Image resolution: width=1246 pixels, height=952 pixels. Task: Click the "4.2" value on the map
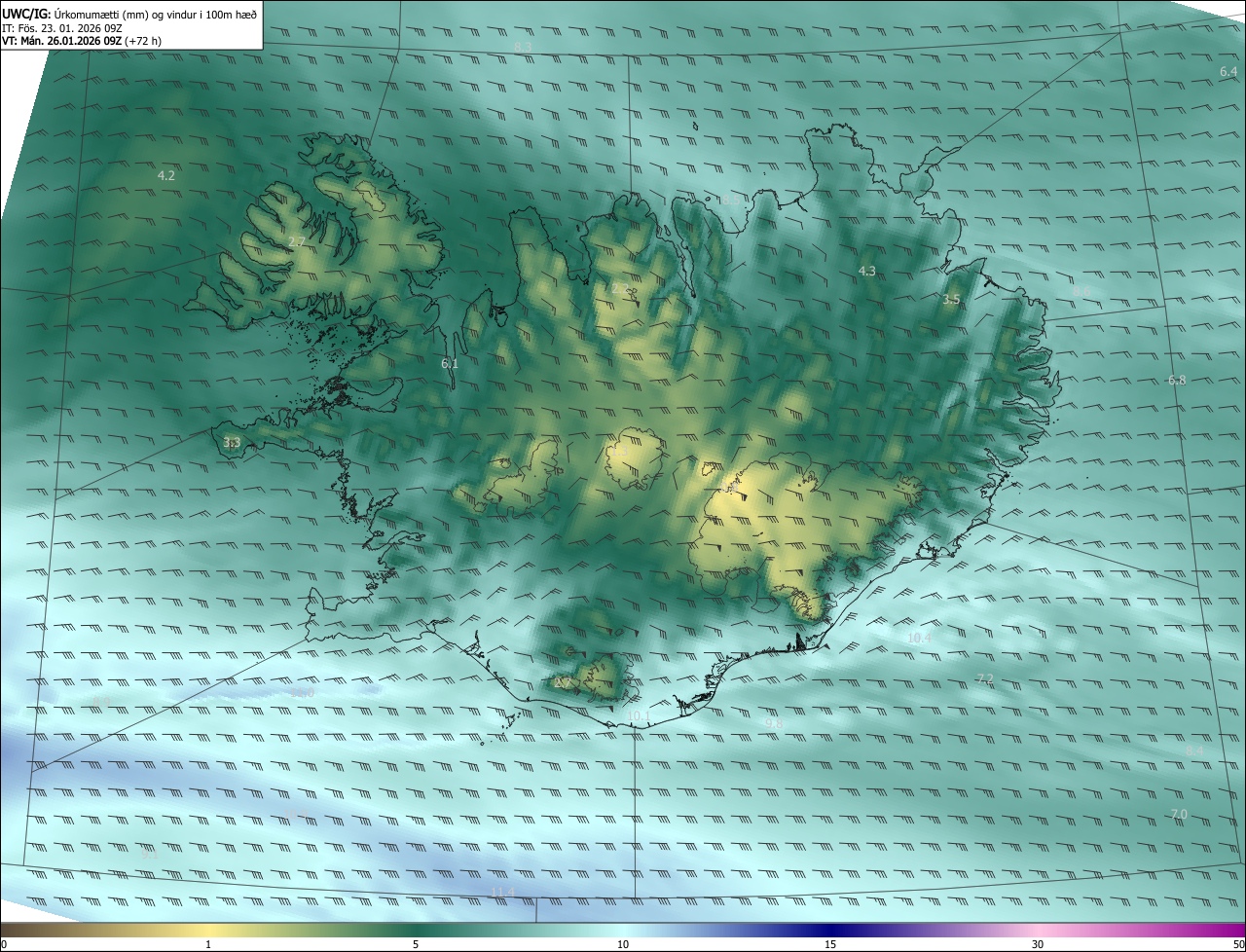coord(166,176)
